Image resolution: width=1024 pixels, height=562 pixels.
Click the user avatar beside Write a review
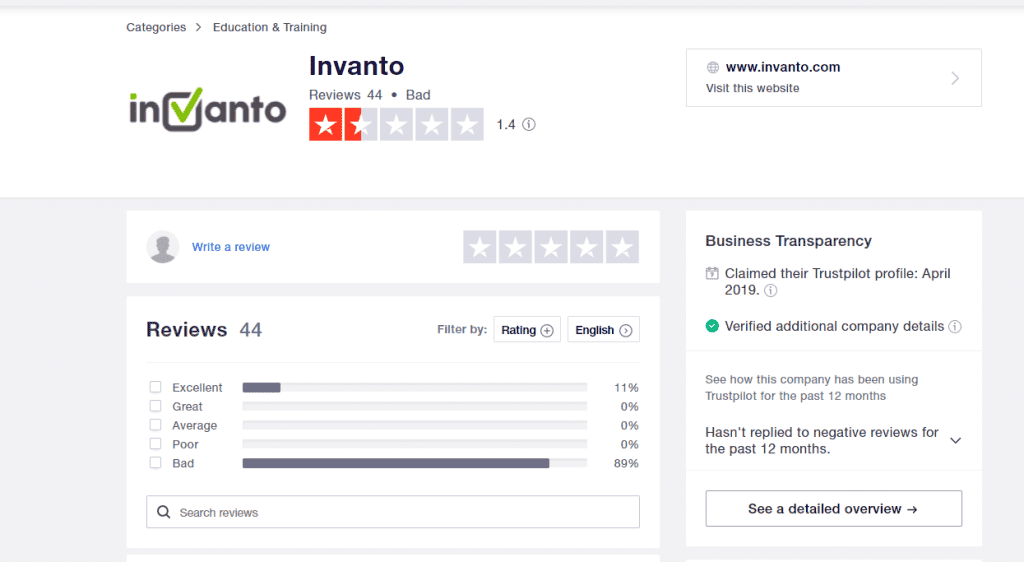coord(163,247)
